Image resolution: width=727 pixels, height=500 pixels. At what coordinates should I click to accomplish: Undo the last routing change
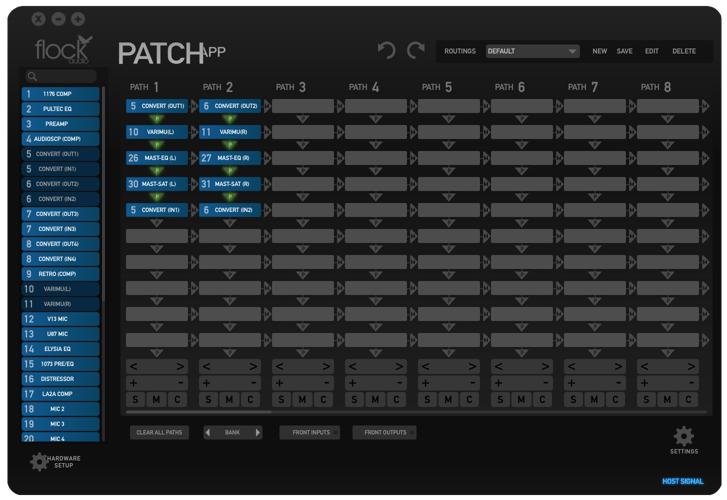[386, 50]
